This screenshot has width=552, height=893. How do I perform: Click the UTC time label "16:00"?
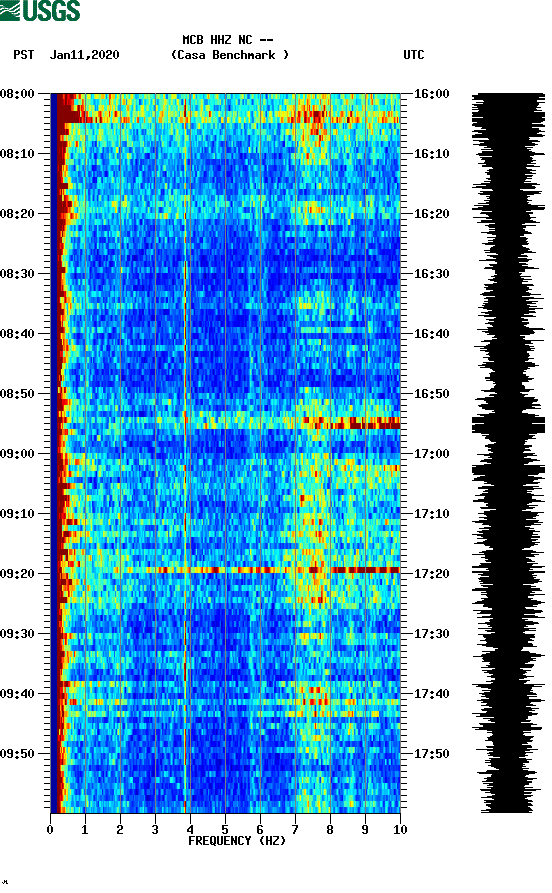(x=431, y=93)
